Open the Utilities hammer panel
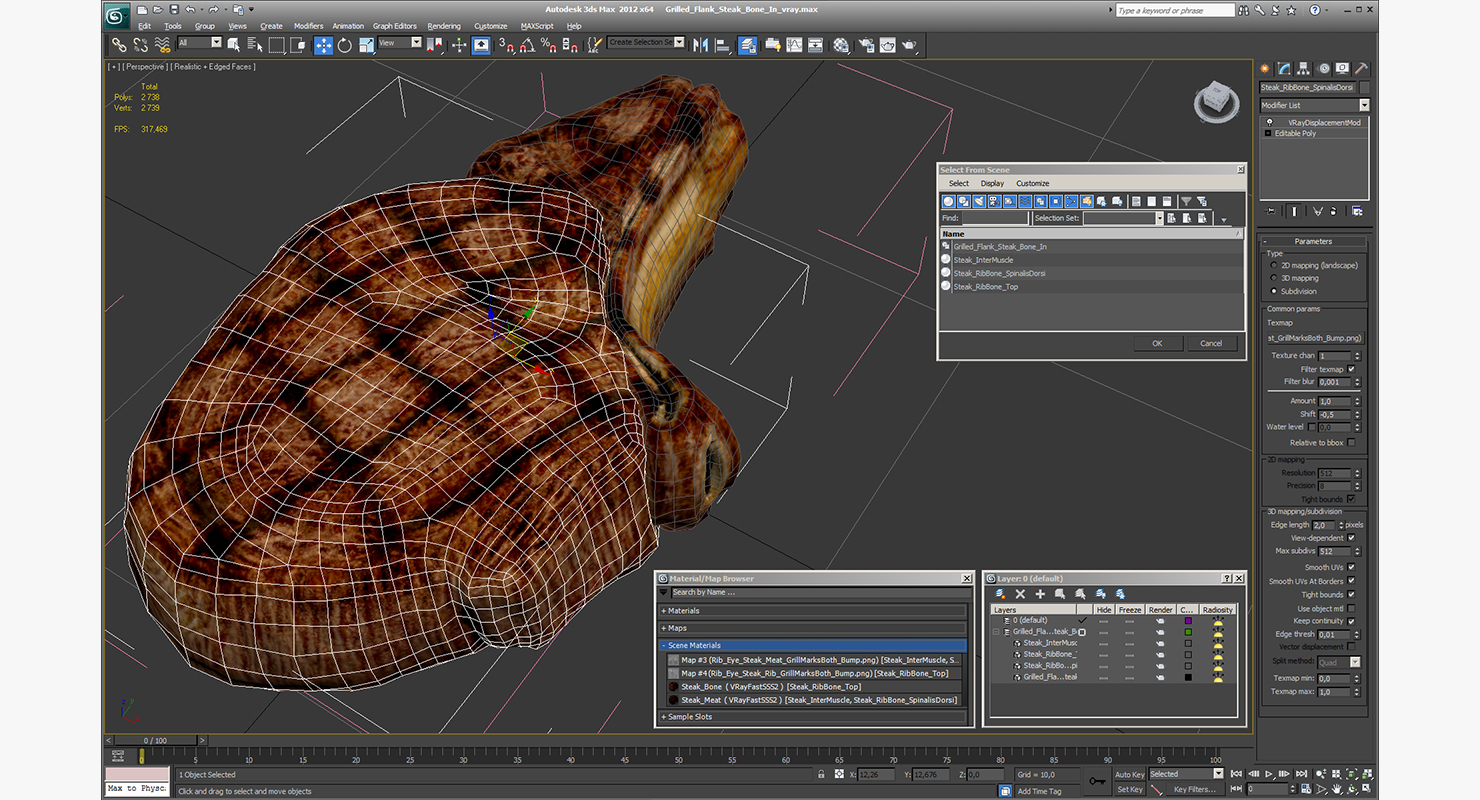 1360,69
